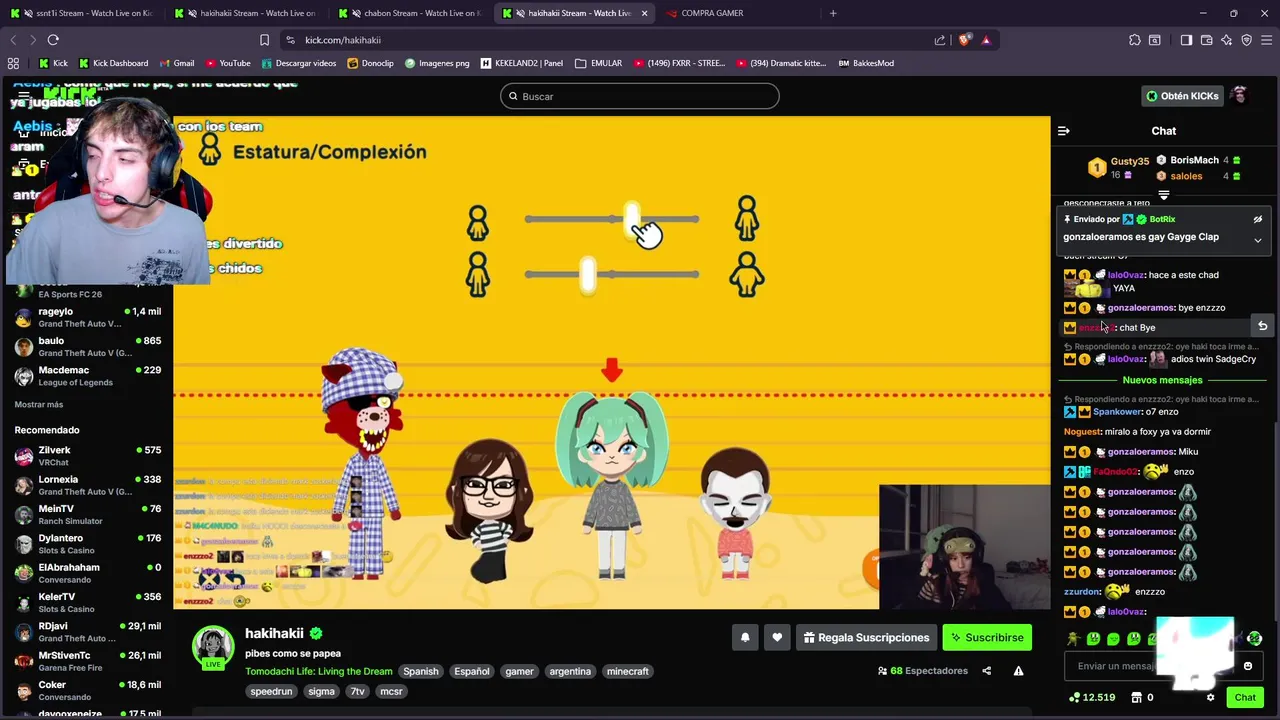
Task: Switch to chabon Stream browser tab
Action: 410,13
